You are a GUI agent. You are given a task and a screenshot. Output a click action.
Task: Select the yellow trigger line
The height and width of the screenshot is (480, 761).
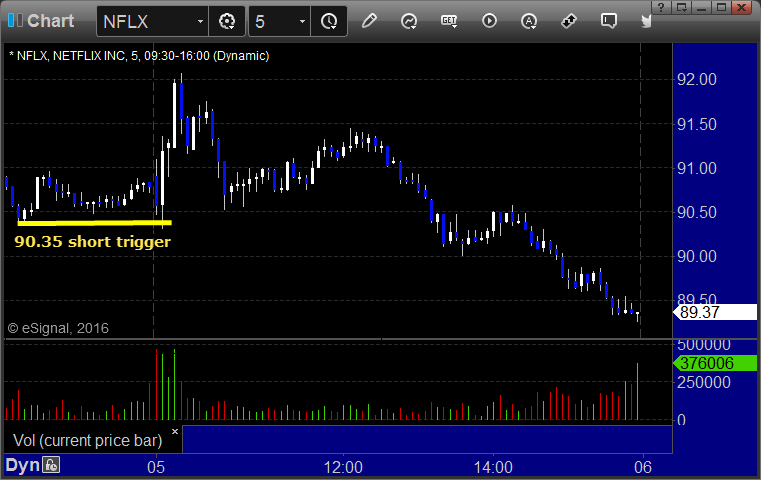click(x=94, y=223)
